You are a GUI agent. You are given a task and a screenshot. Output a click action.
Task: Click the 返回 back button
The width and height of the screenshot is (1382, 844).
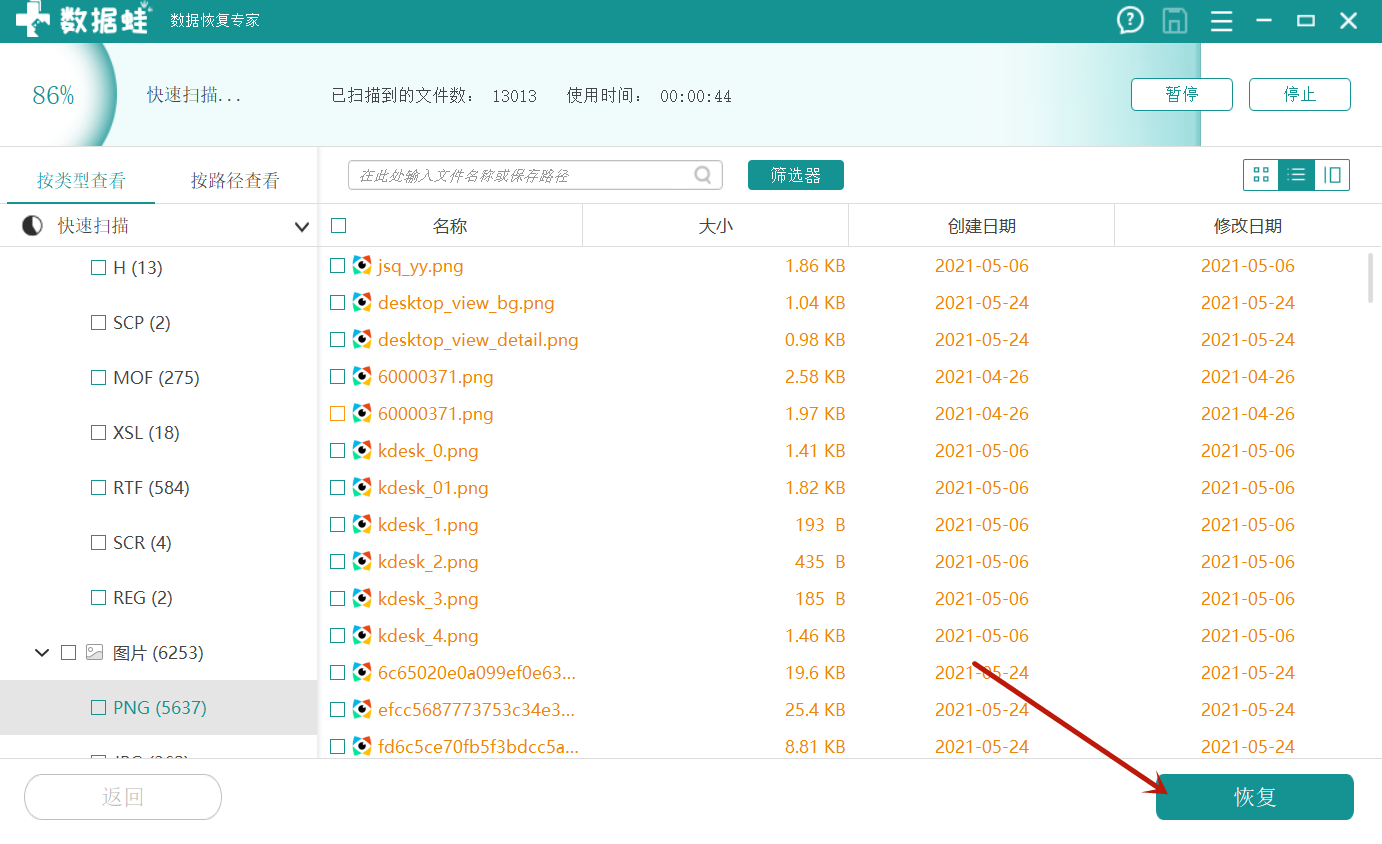(x=123, y=797)
